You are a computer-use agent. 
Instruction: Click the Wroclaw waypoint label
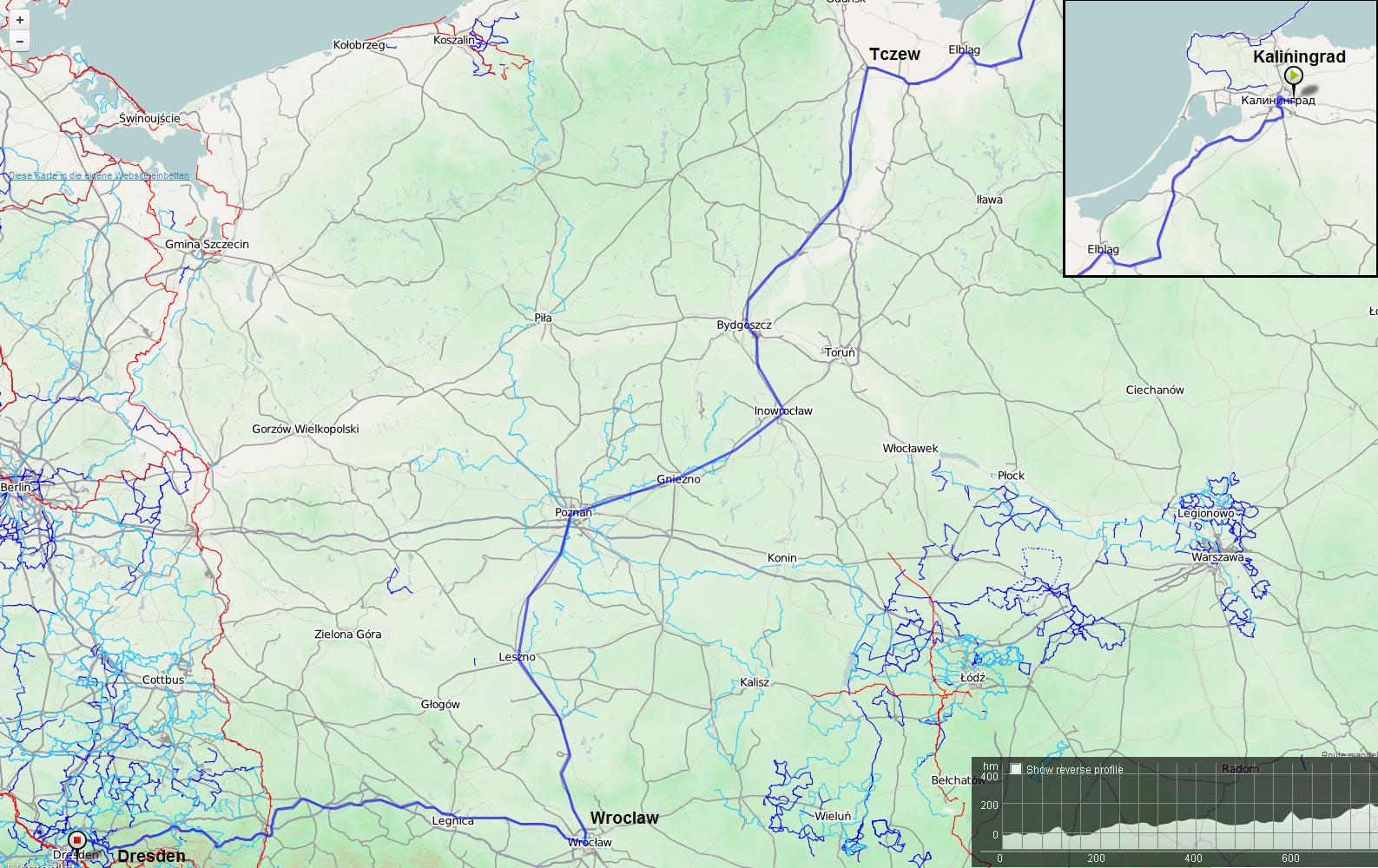(x=624, y=818)
